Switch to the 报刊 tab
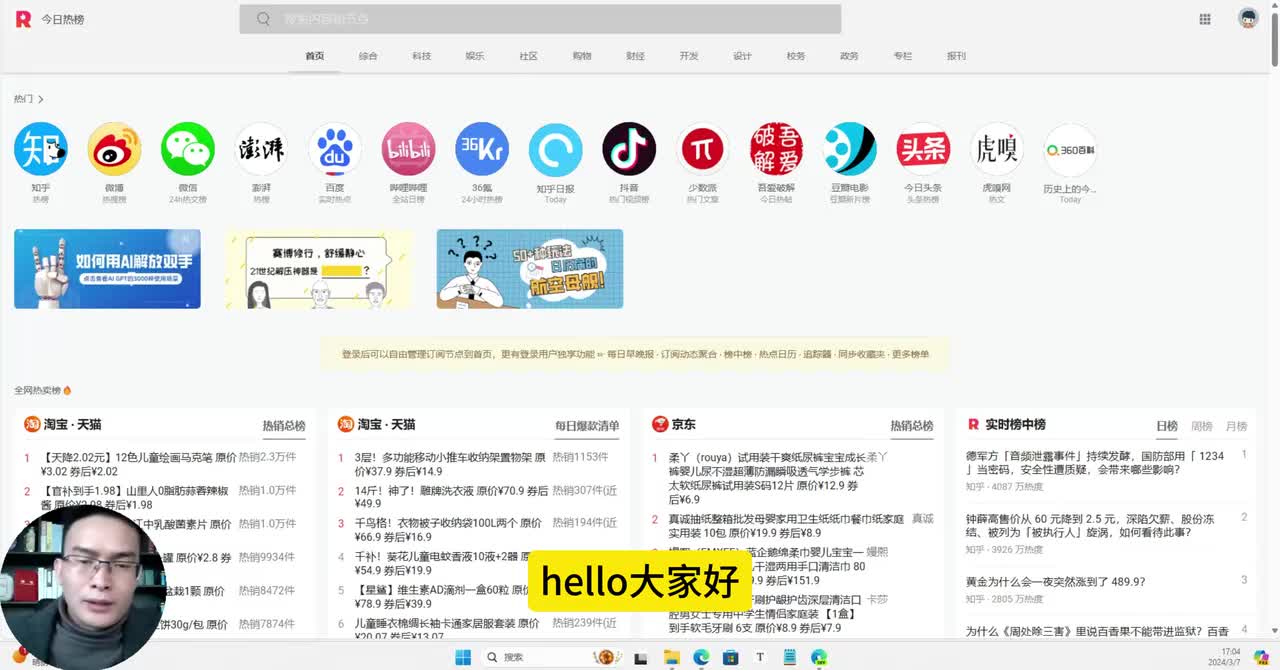Image resolution: width=1280 pixels, height=670 pixels. 956,56
